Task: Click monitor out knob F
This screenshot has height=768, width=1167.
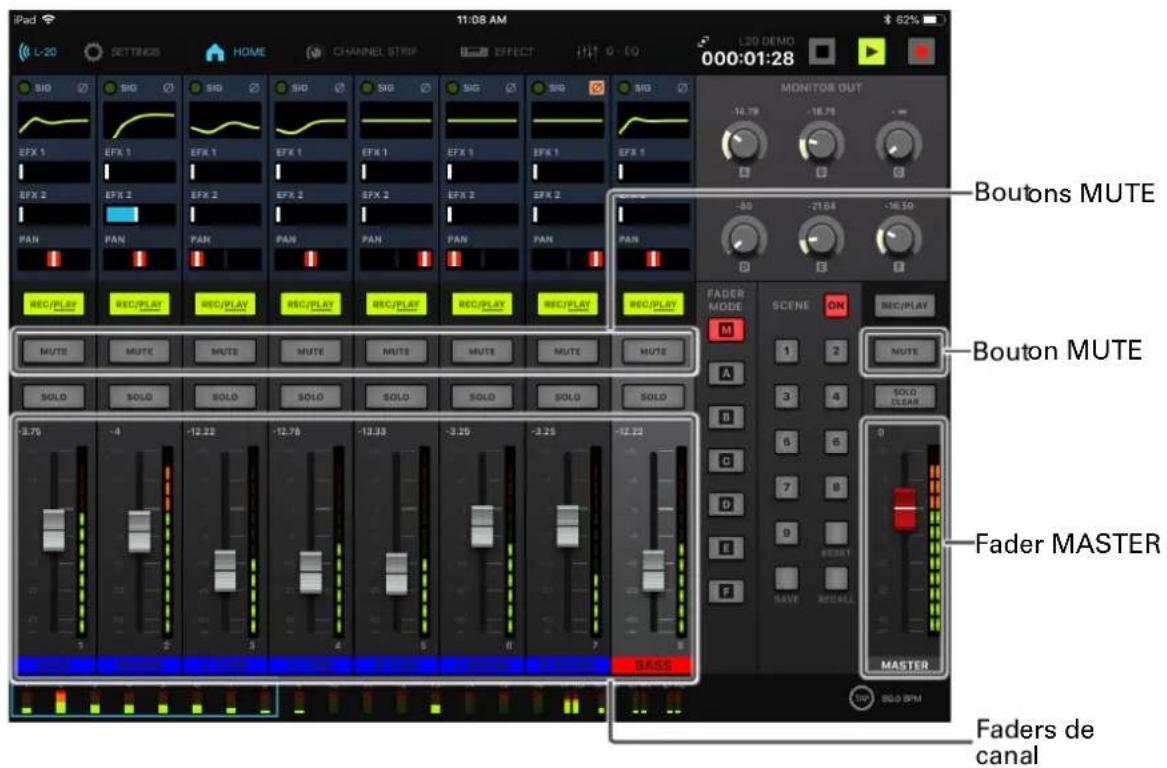Action: coord(898,239)
